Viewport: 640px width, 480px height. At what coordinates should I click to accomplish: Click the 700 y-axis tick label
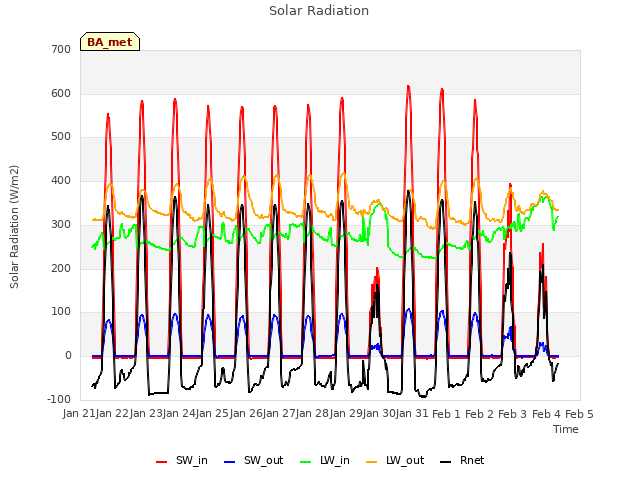(61, 49)
